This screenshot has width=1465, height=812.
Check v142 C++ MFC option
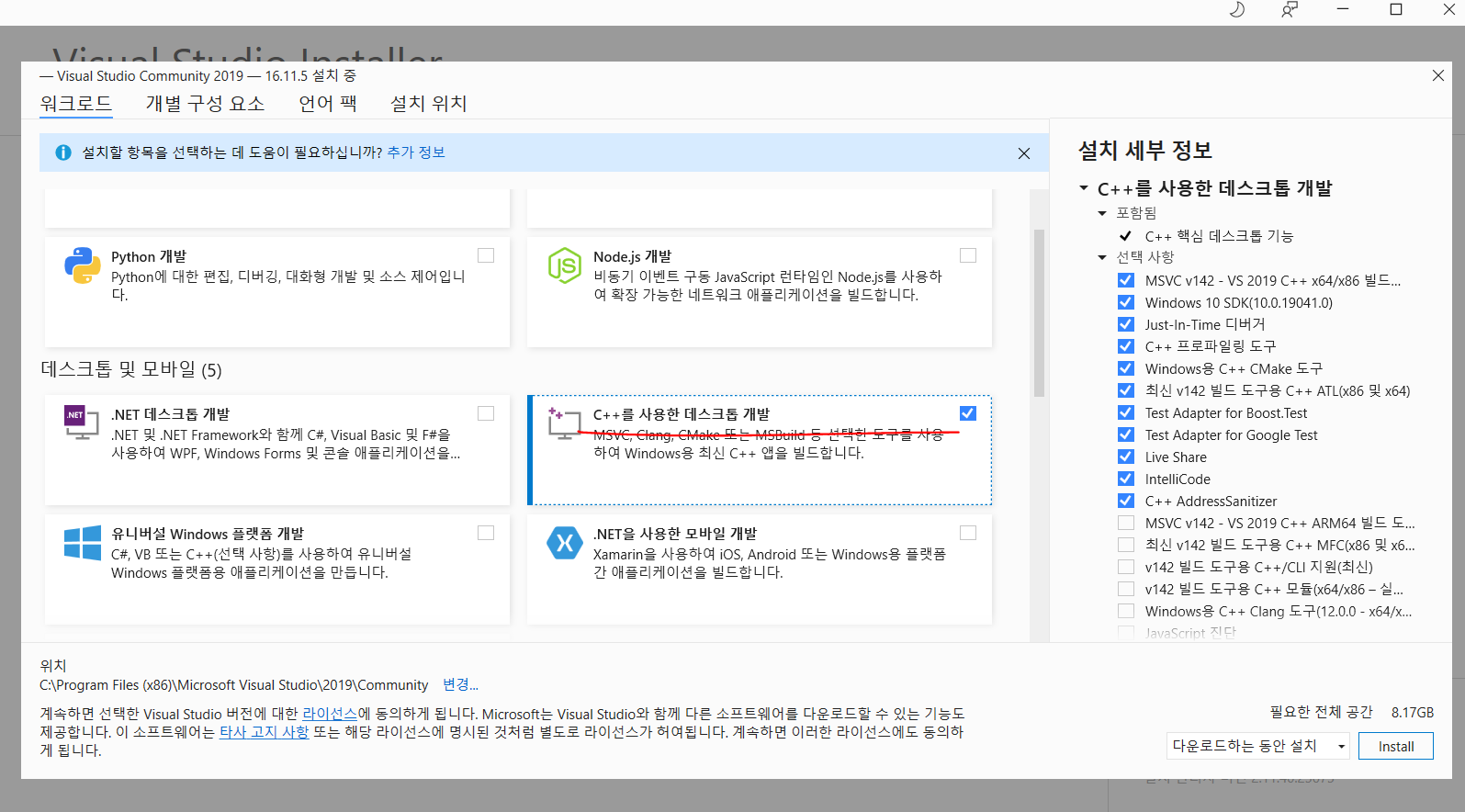click(1126, 545)
